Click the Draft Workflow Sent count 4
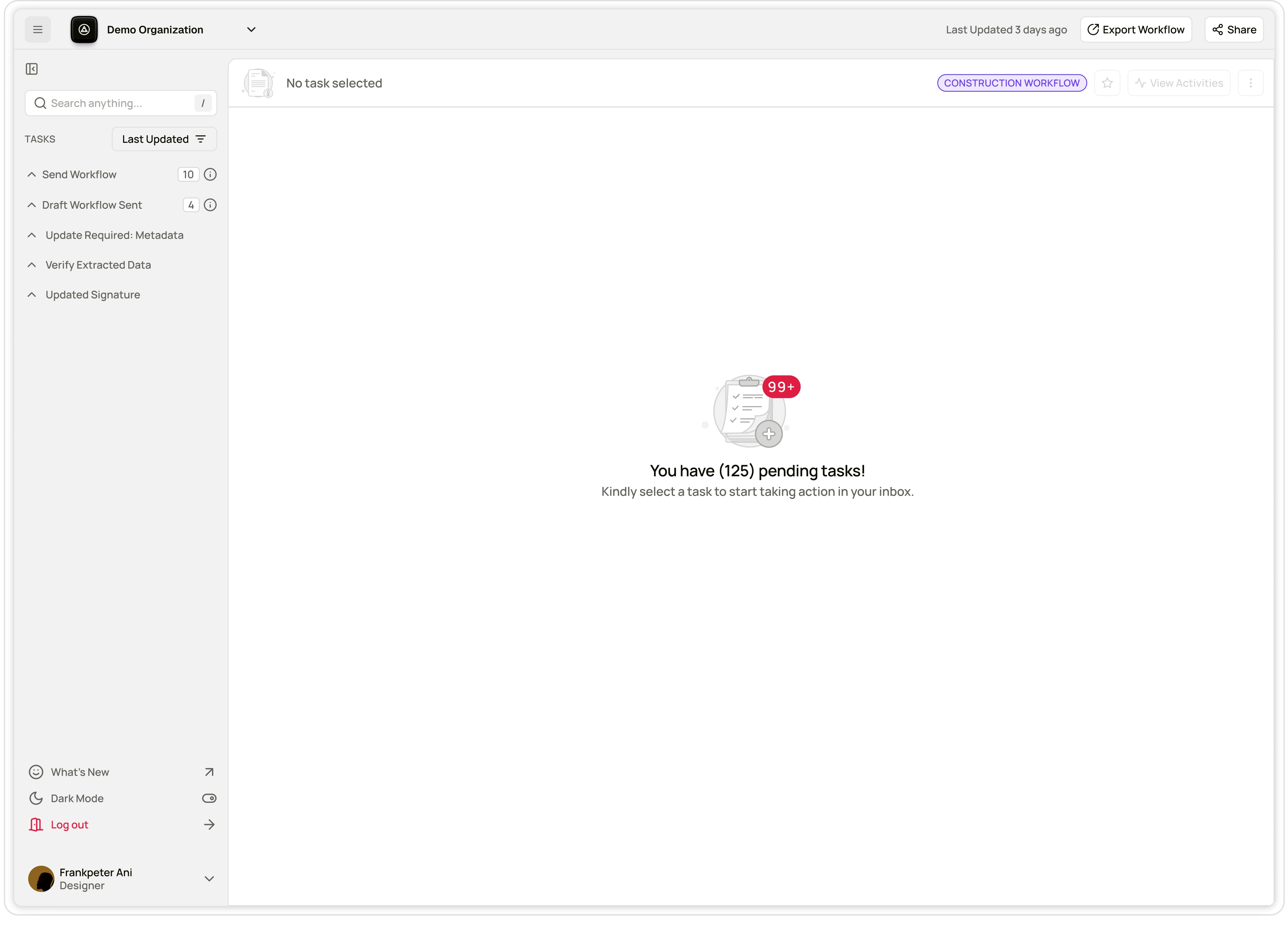The height and width of the screenshot is (925, 1288). [191, 205]
